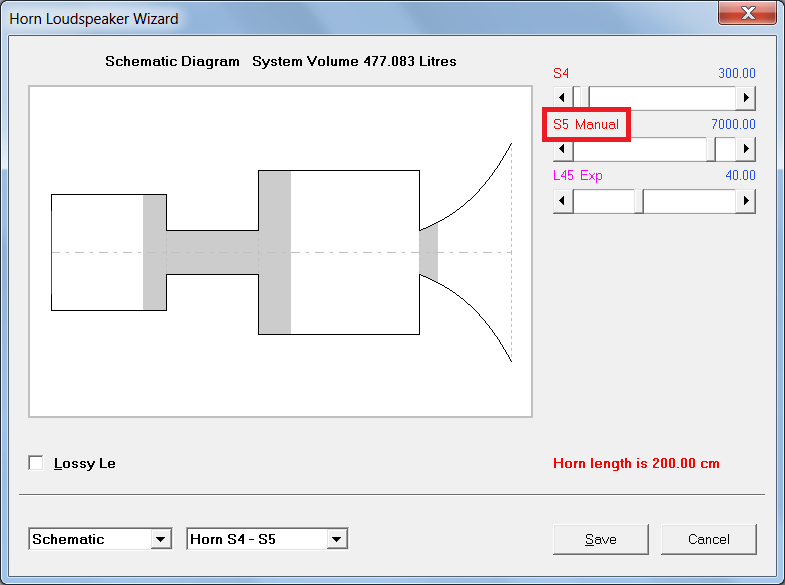Click the S4 slider track right of thumb
Screen dimensions: 785x585
pyautogui.click(x=662, y=98)
